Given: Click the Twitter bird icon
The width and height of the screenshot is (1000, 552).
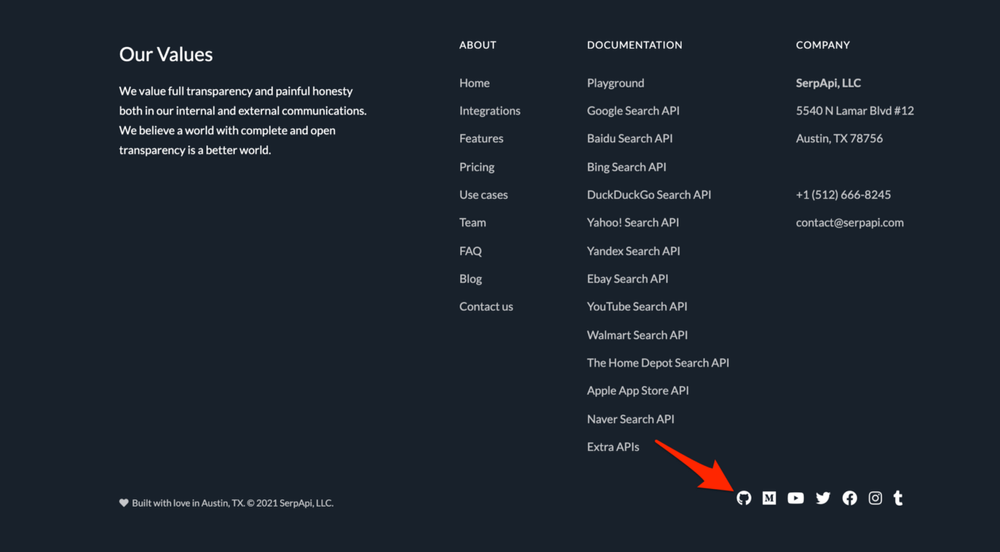Looking at the screenshot, I should pyautogui.click(x=823, y=498).
